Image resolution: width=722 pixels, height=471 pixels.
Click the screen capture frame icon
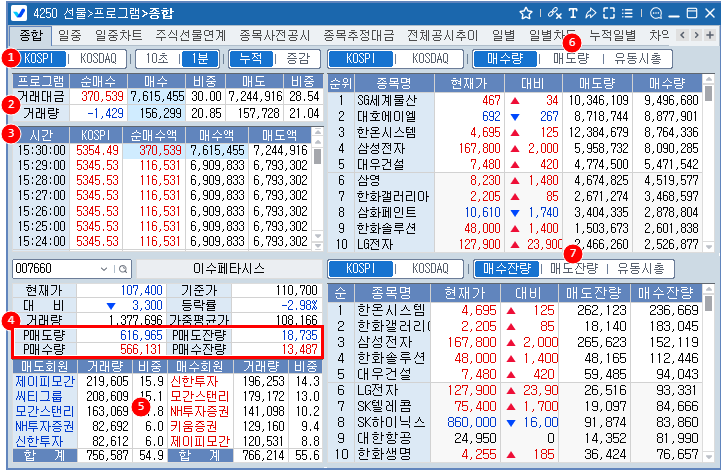pyautogui.click(x=609, y=13)
